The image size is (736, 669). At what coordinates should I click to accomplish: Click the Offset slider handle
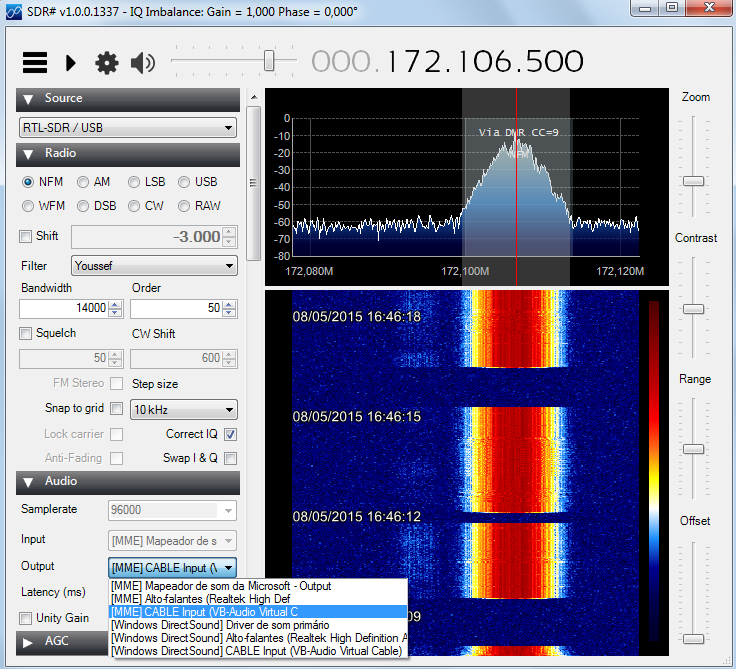tap(693, 639)
